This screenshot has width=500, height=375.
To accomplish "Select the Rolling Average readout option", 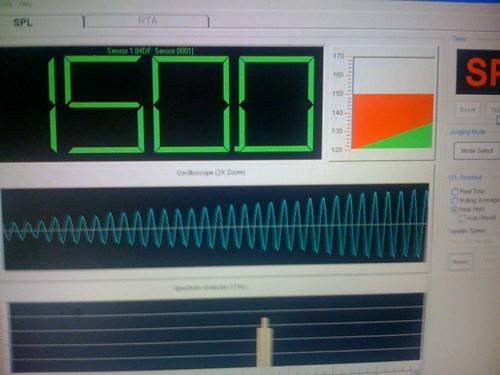I will 455,200.
